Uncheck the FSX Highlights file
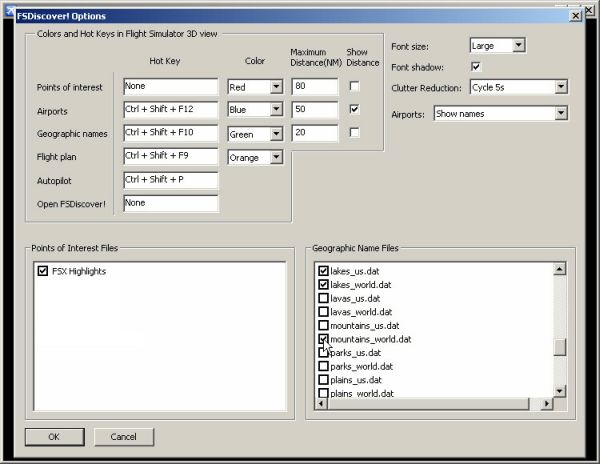 click(x=42, y=271)
